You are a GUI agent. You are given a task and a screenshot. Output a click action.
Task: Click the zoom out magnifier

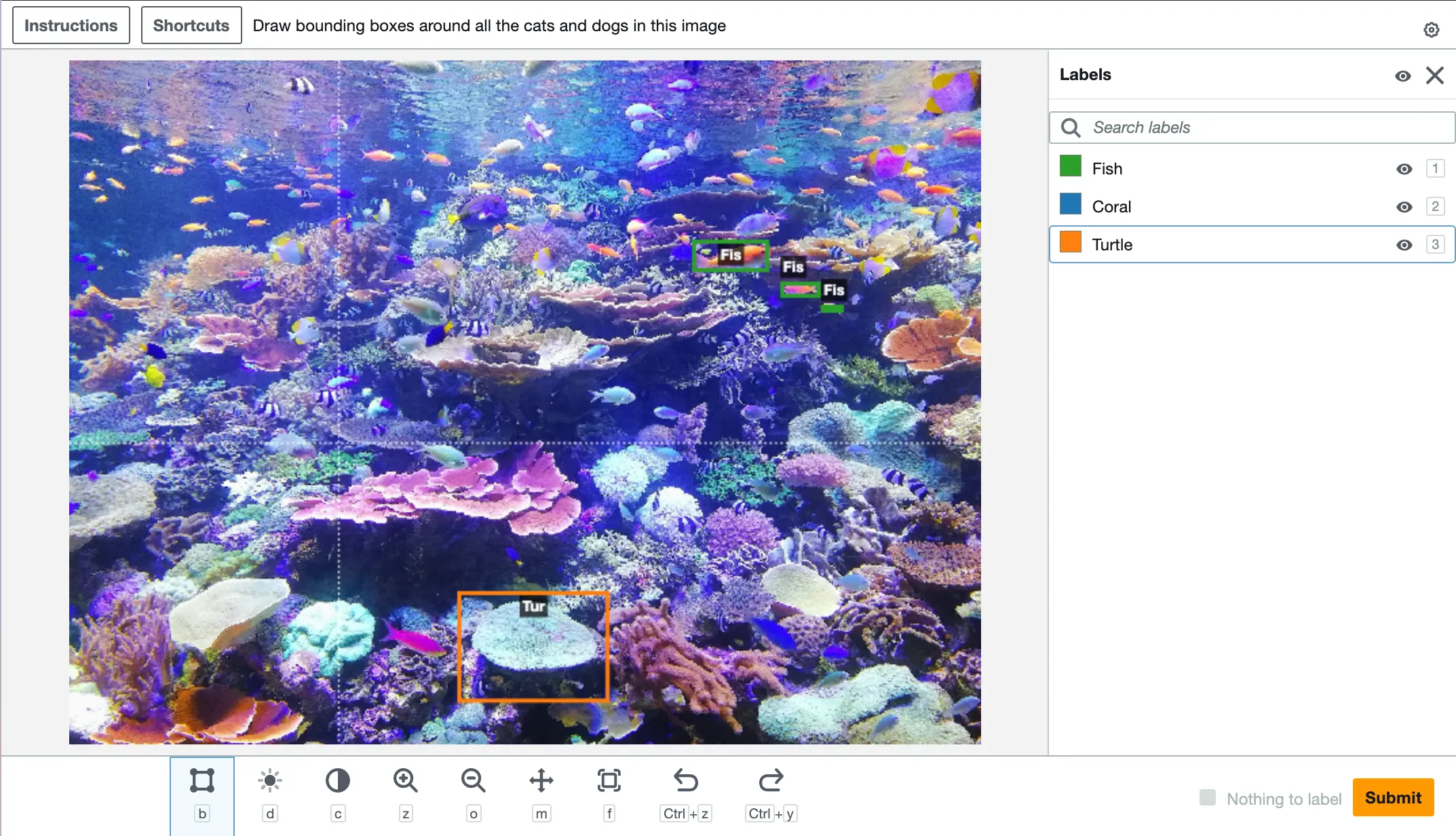(474, 781)
